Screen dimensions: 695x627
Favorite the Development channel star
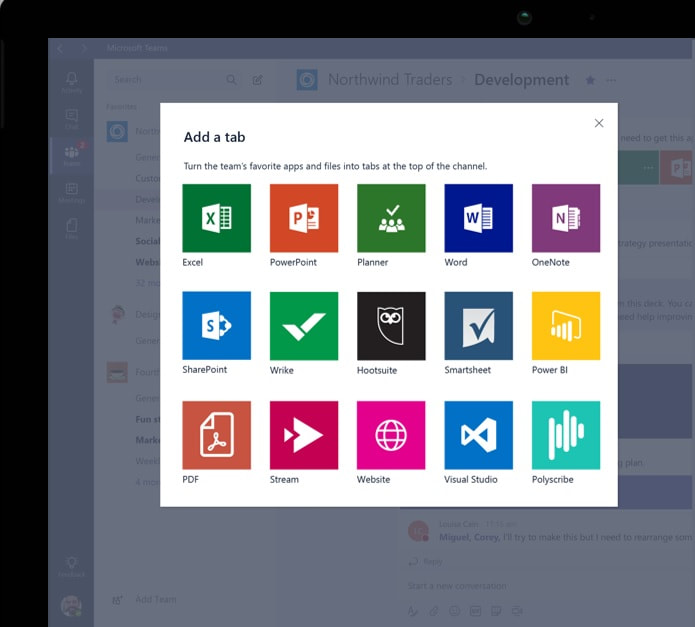[x=590, y=80]
